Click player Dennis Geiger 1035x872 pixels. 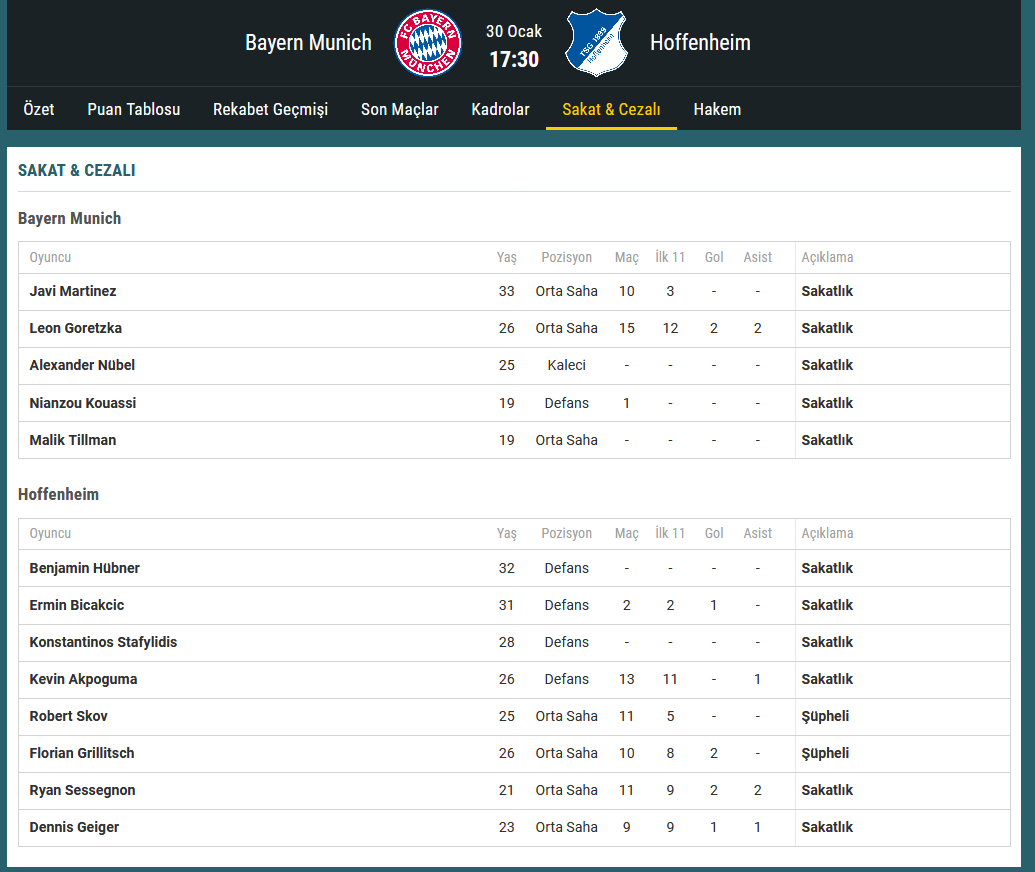tap(74, 826)
